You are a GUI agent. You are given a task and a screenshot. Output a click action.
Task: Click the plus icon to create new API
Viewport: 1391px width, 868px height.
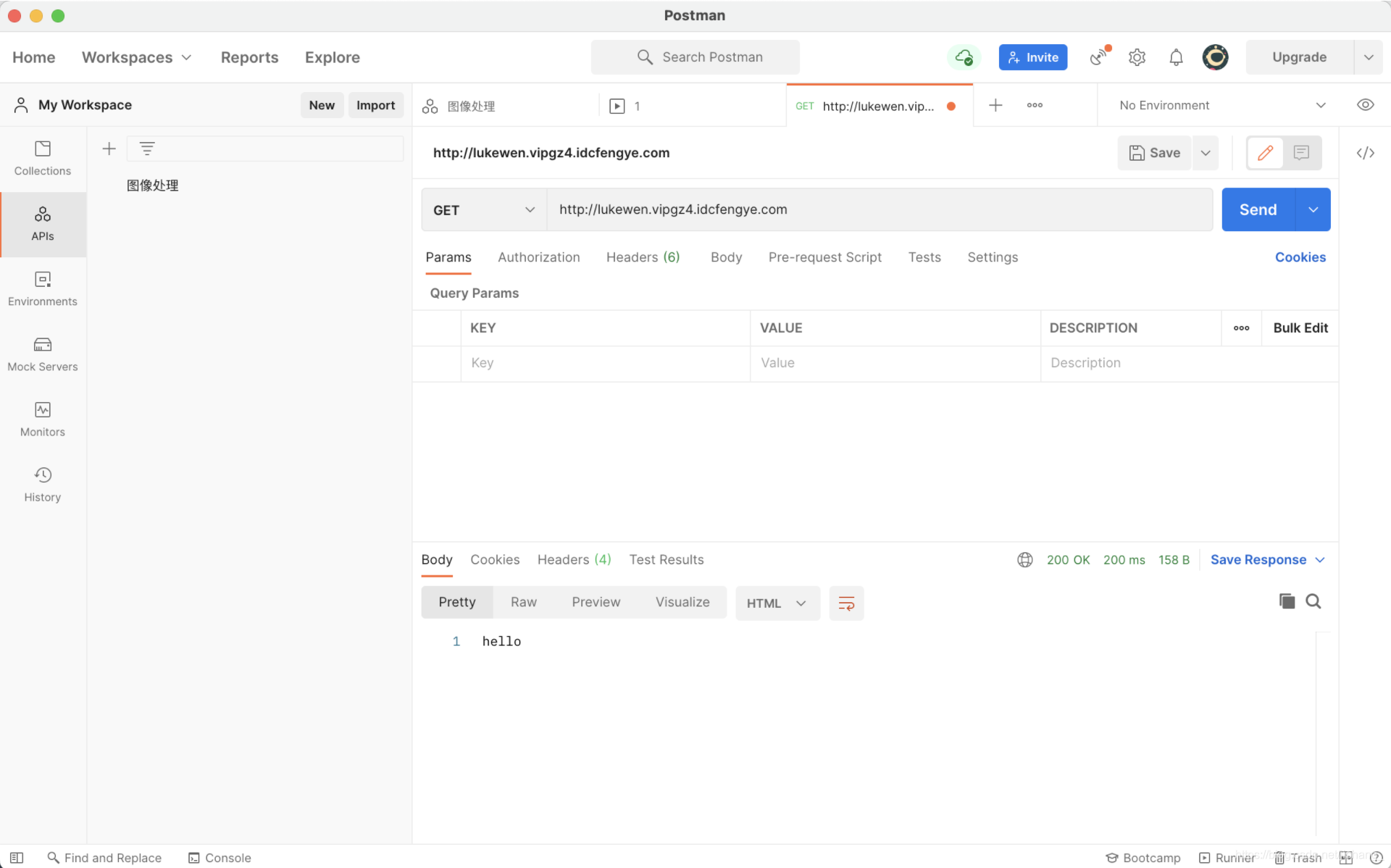click(x=109, y=149)
